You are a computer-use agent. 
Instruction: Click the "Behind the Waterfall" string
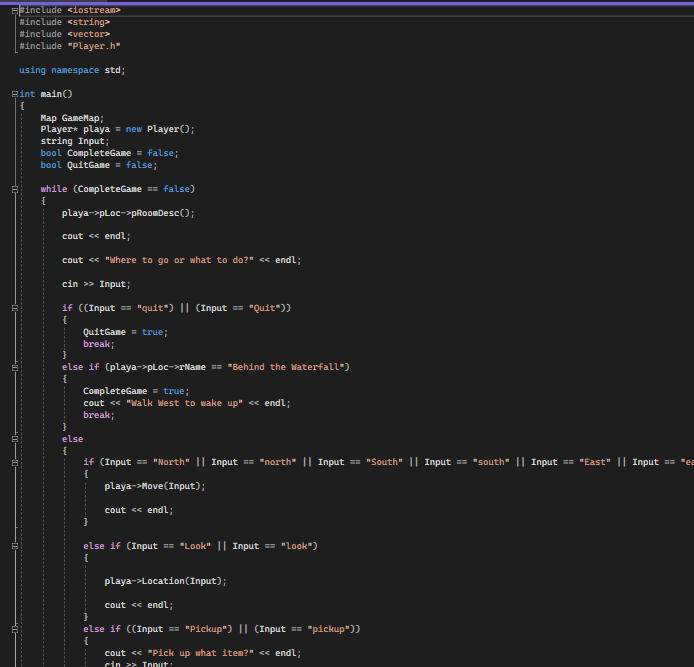(x=286, y=367)
